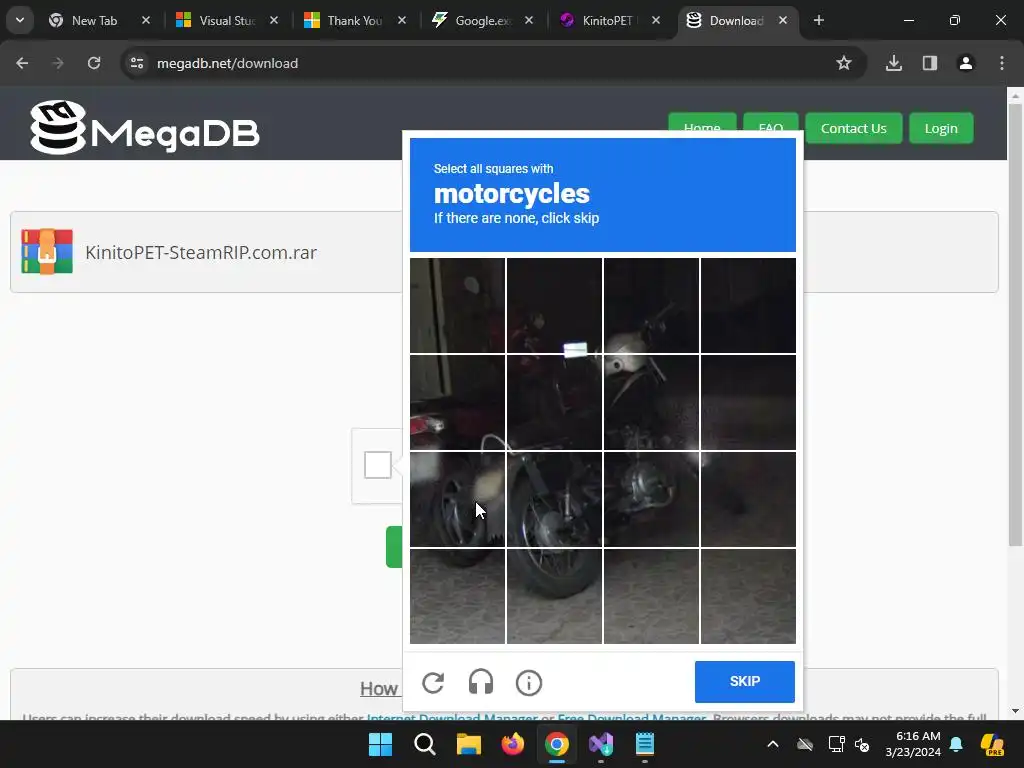Open the notifications bell icon
The height and width of the screenshot is (768, 1024).
pos(956,744)
